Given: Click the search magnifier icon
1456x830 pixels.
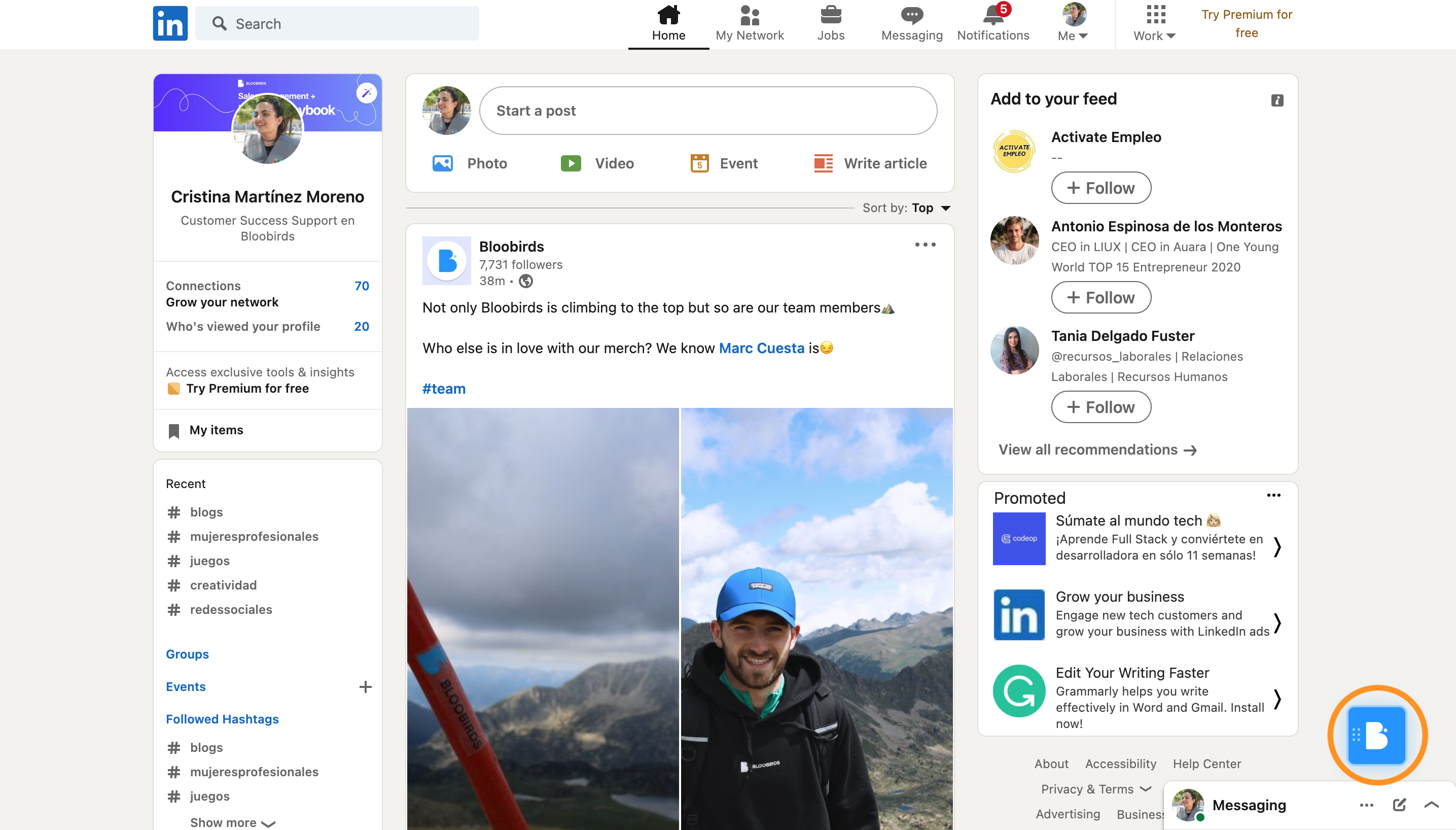Looking at the screenshot, I should (x=220, y=23).
